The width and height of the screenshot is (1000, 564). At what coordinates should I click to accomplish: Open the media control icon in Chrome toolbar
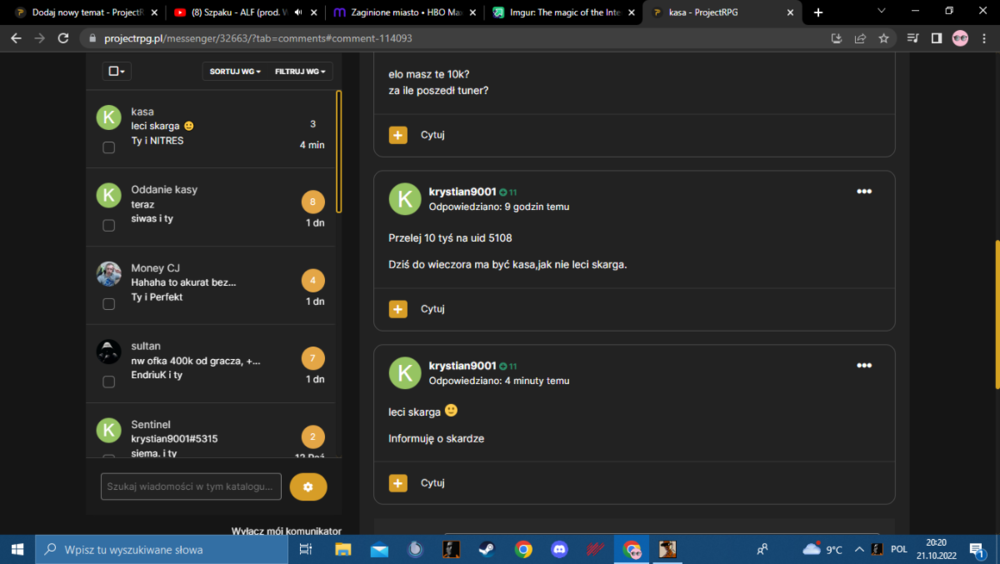coord(913,38)
